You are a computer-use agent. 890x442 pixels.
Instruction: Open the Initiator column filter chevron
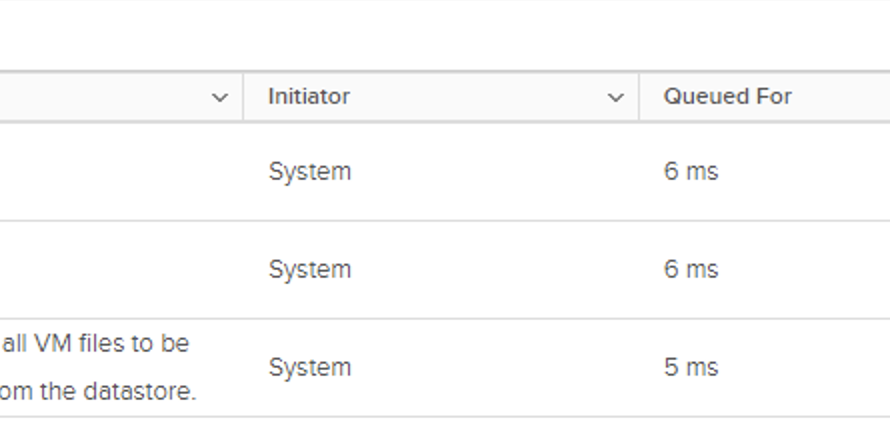click(x=616, y=97)
